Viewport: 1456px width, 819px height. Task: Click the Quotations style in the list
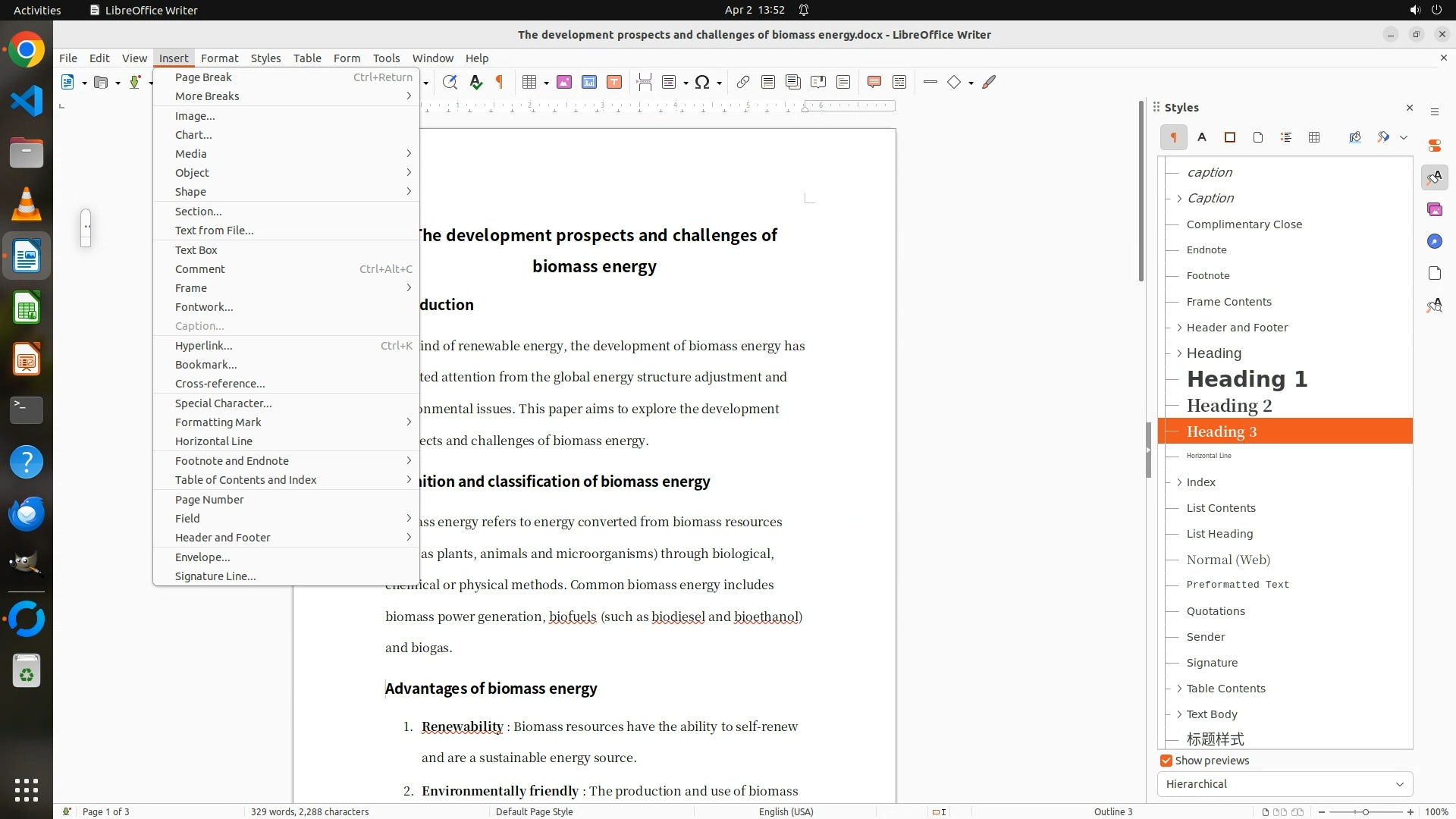1215,611
